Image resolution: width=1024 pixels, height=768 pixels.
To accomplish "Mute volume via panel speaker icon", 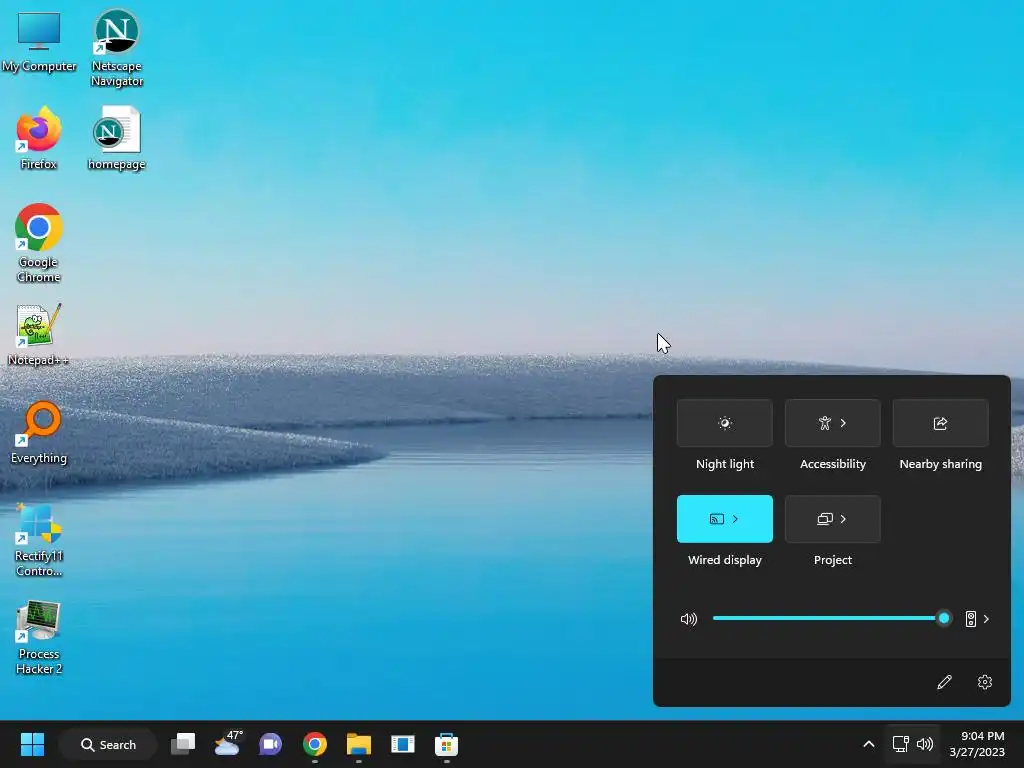I will [x=689, y=619].
